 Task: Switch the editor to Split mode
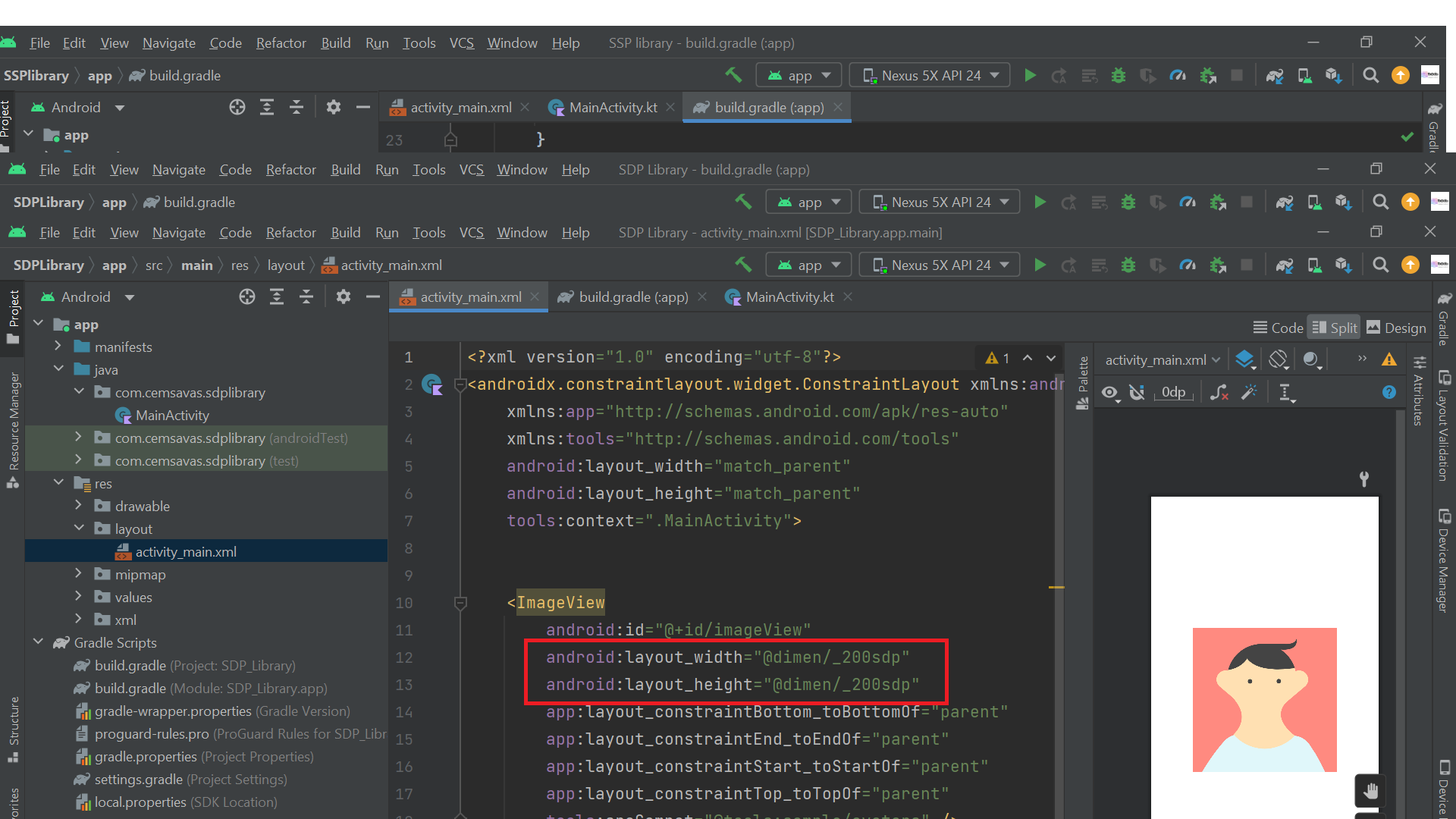[x=1335, y=328]
